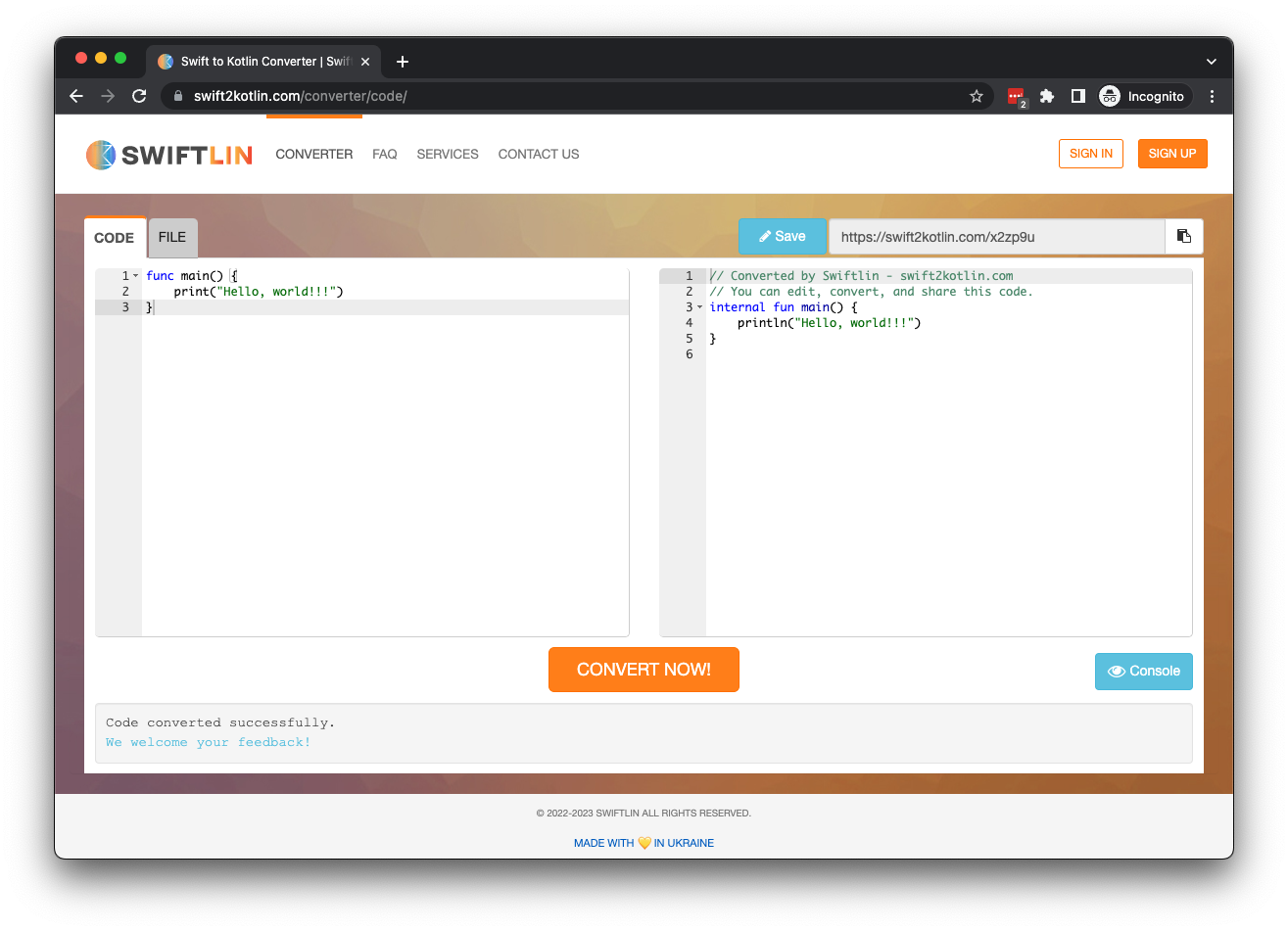1288x931 pixels.
Task: Open the Extensions puzzle icon
Action: 1047,96
